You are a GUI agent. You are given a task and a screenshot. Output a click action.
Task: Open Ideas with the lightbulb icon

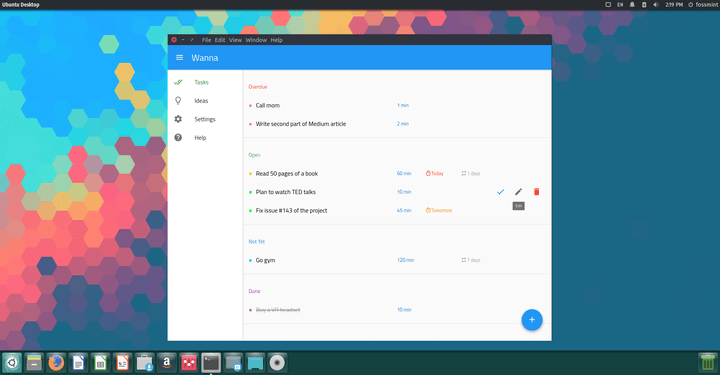tap(201, 101)
